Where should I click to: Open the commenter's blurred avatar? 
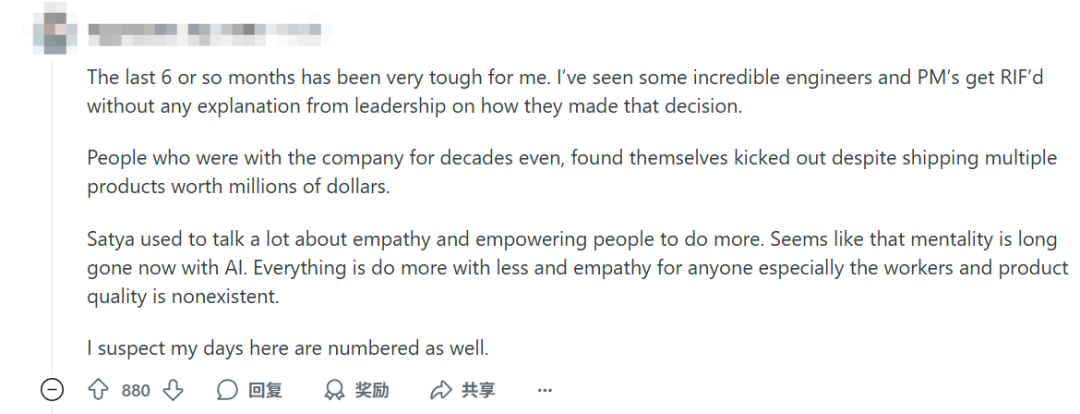[52, 30]
